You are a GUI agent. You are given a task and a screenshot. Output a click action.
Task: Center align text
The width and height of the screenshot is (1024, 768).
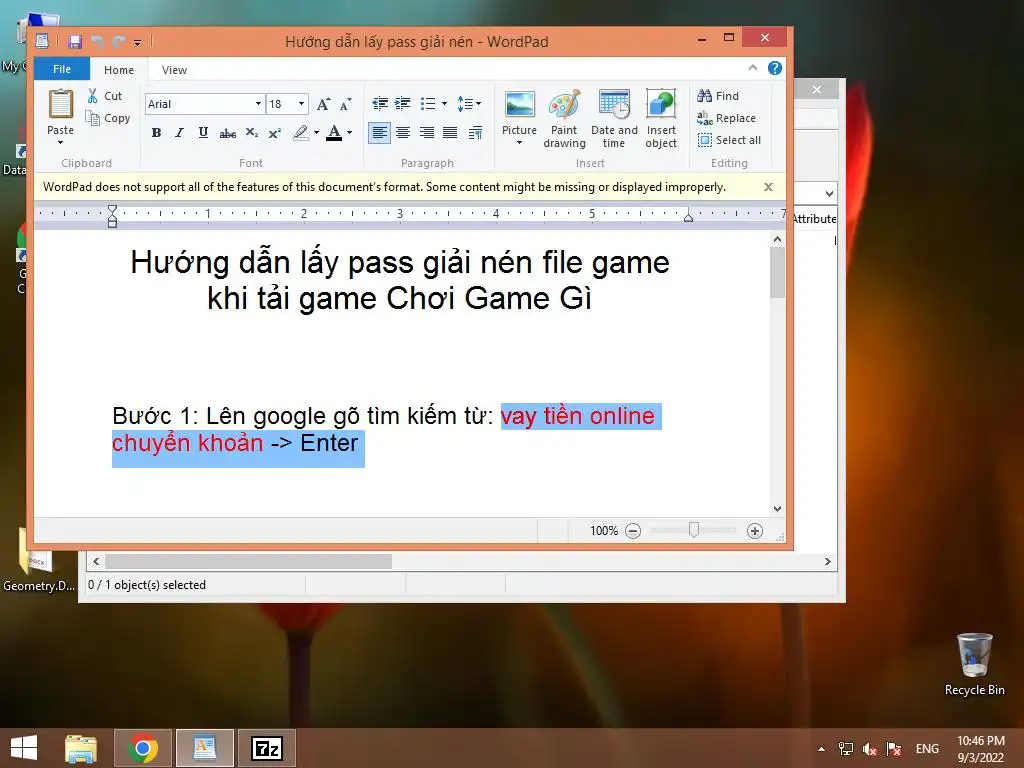[403, 133]
